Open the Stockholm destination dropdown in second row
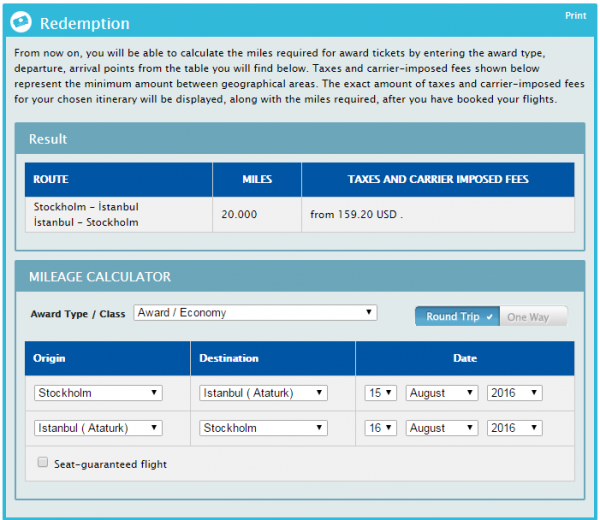Screen dimensions: 600x520 tap(263, 428)
